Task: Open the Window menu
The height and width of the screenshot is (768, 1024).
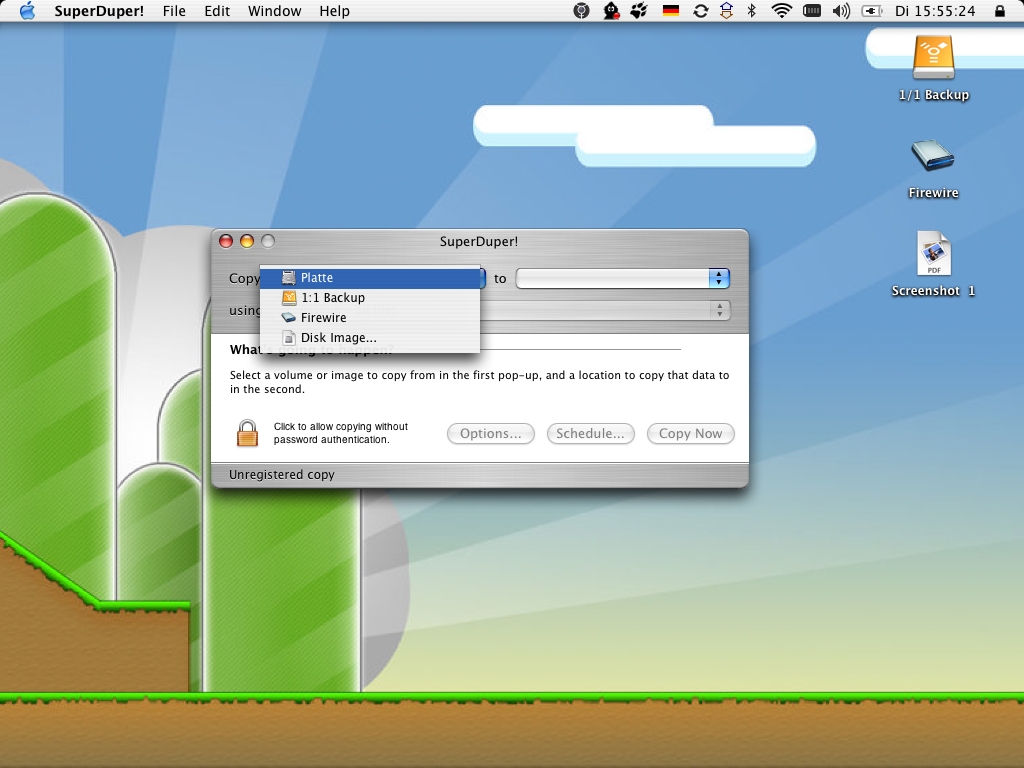Action: 274,10
